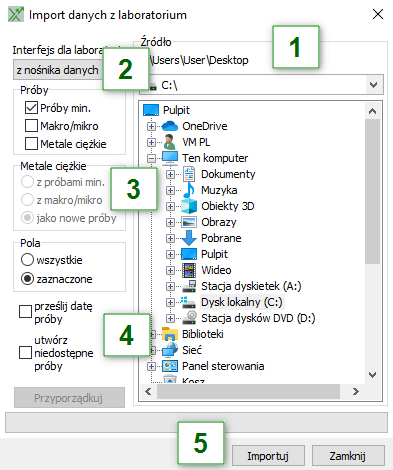Collapse the Ten komputer tree node
The image size is (393, 470).
pos(151,158)
